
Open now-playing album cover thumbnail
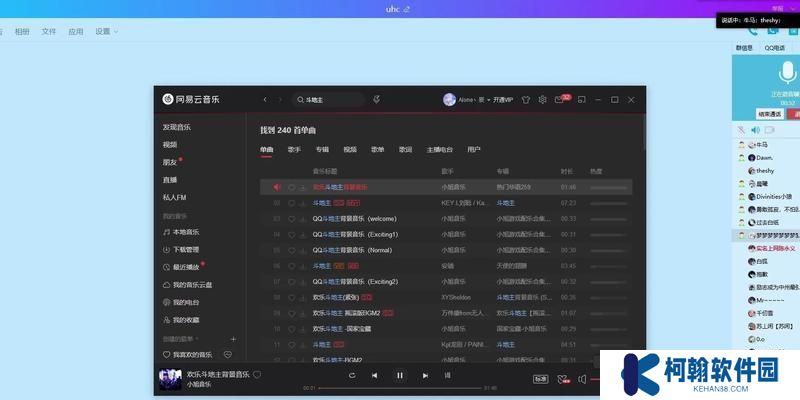point(170,380)
